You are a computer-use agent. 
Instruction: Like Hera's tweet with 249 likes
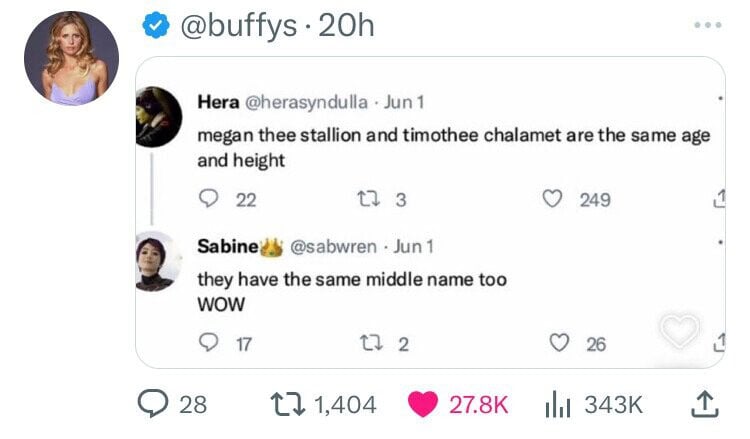tap(552, 198)
